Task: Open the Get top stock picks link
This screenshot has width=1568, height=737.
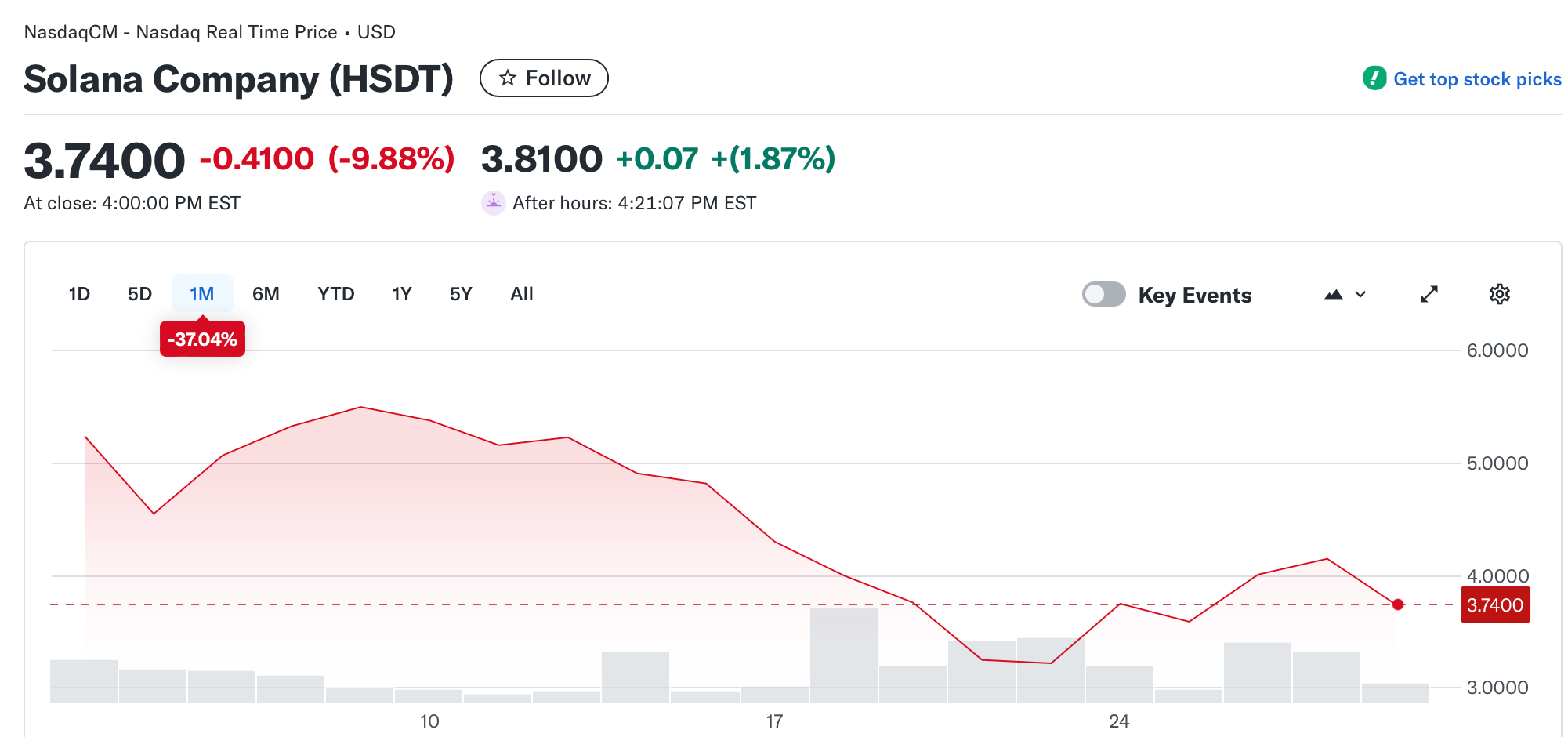Action: 1477,79
